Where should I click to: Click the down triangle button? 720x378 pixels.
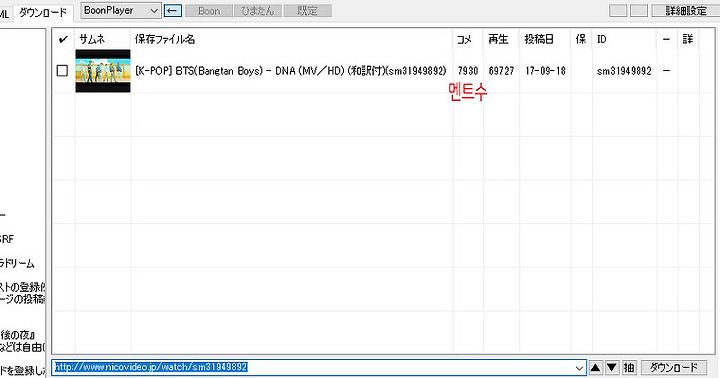(612, 368)
